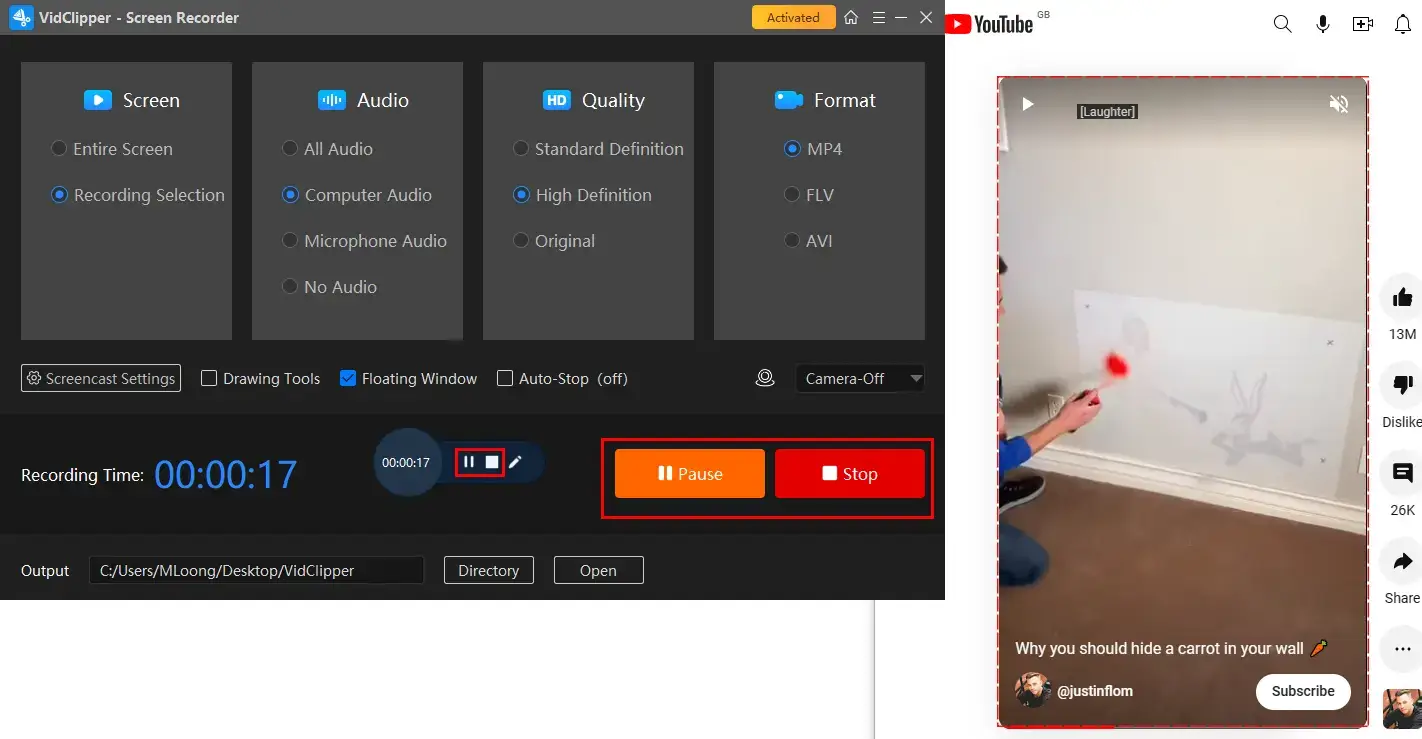
Task: Open Screencast Settings
Action: 101,378
